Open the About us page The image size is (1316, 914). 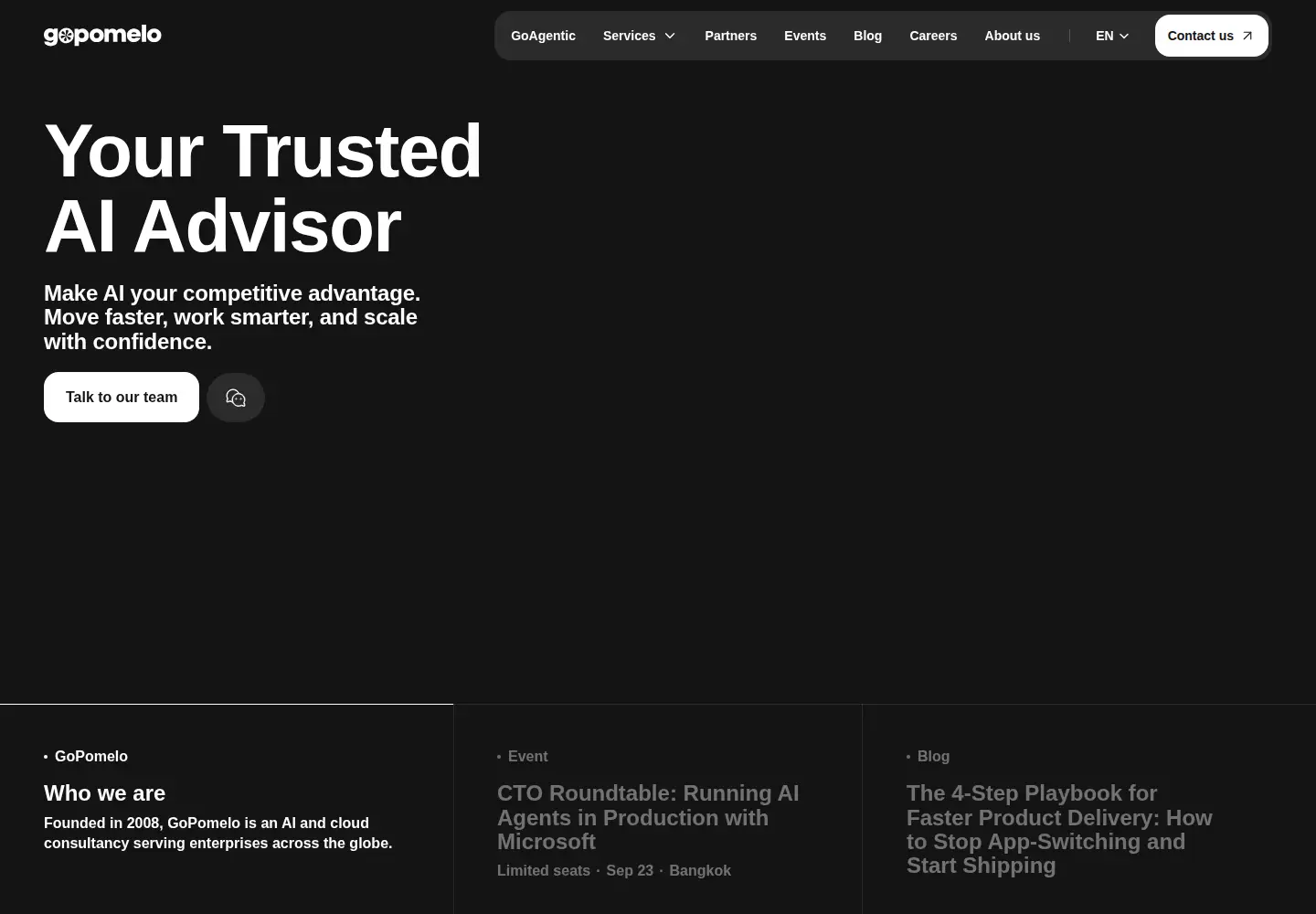pos(1012,36)
